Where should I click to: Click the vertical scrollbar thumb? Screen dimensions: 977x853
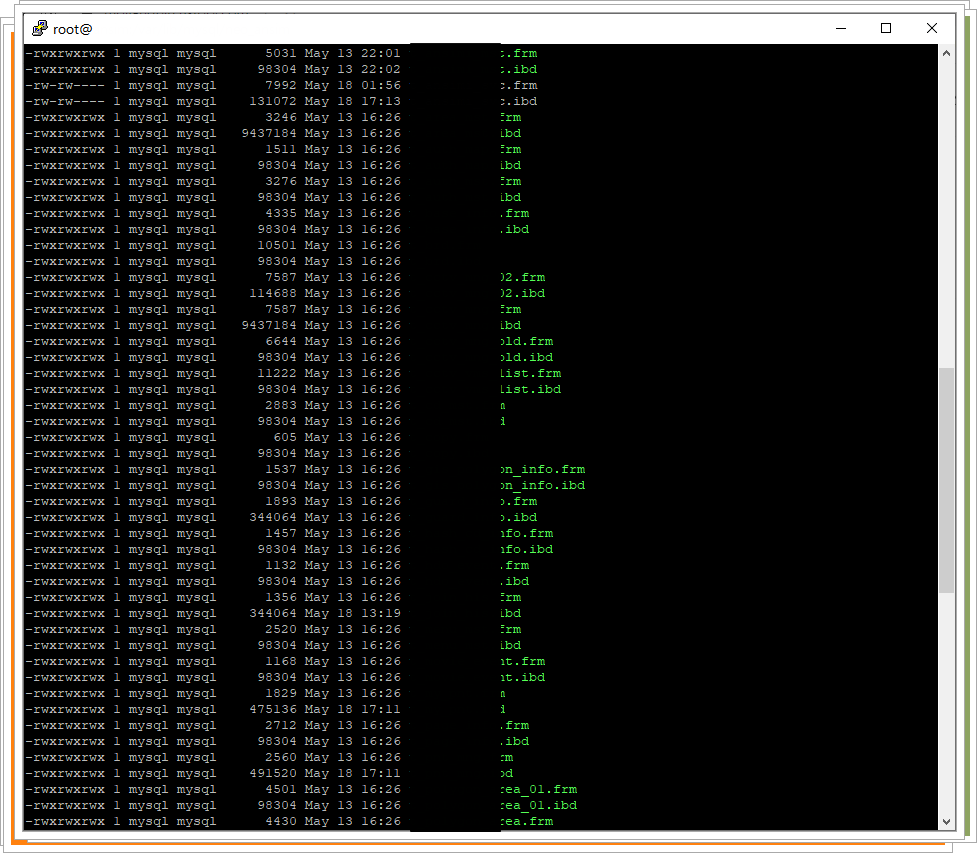click(946, 480)
